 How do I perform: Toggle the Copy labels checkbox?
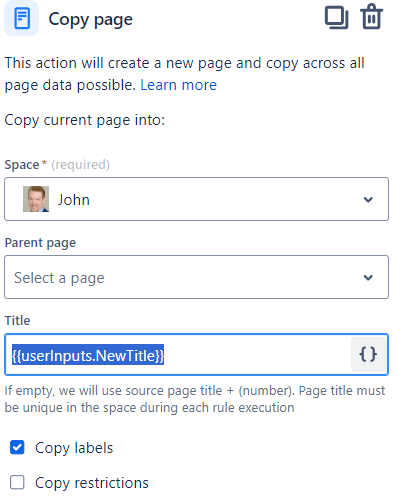[x=17, y=447]
